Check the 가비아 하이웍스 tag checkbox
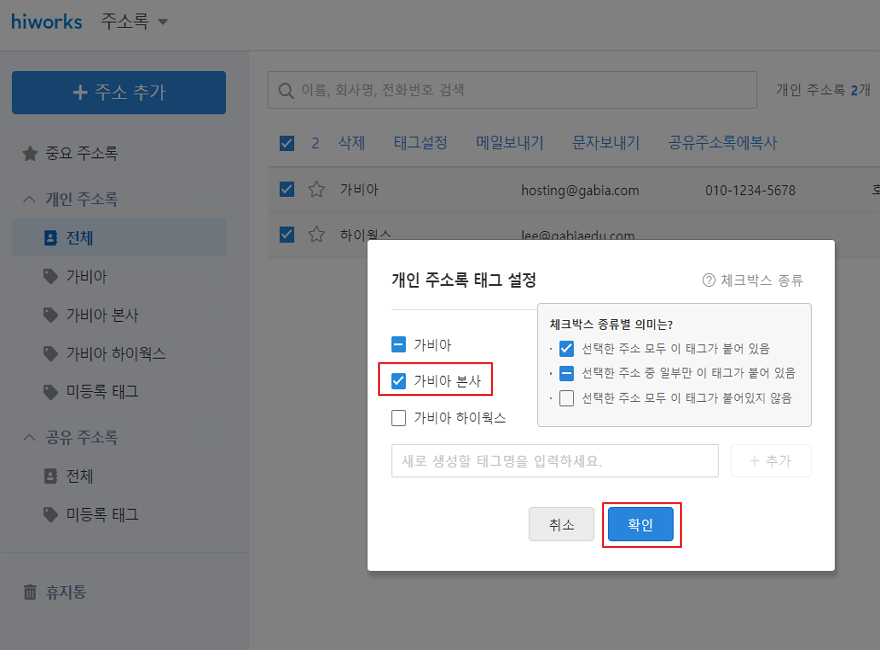The width and height of the screenshot is (880, 650). (399, 418)
